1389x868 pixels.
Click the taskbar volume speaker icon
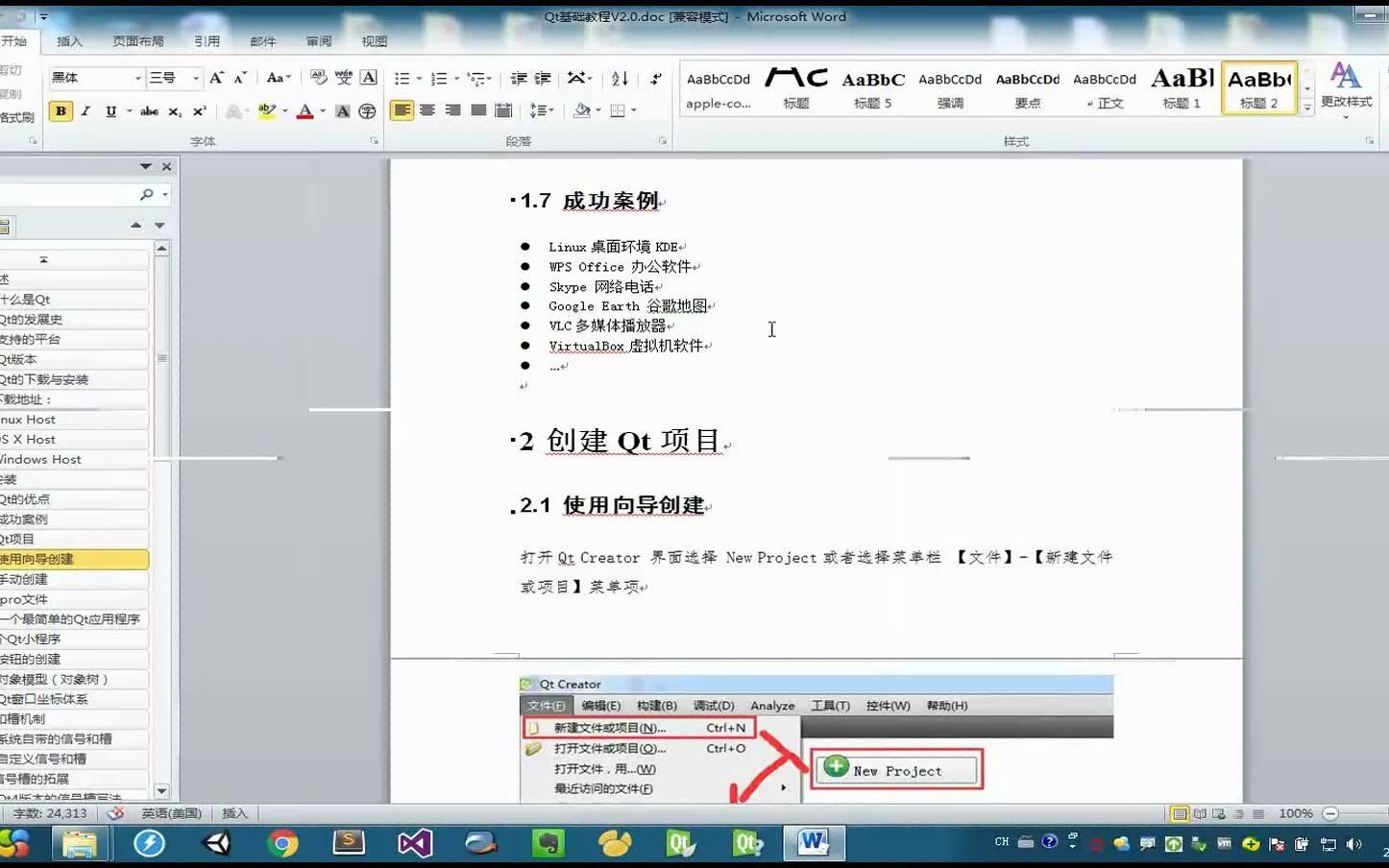1353,844
